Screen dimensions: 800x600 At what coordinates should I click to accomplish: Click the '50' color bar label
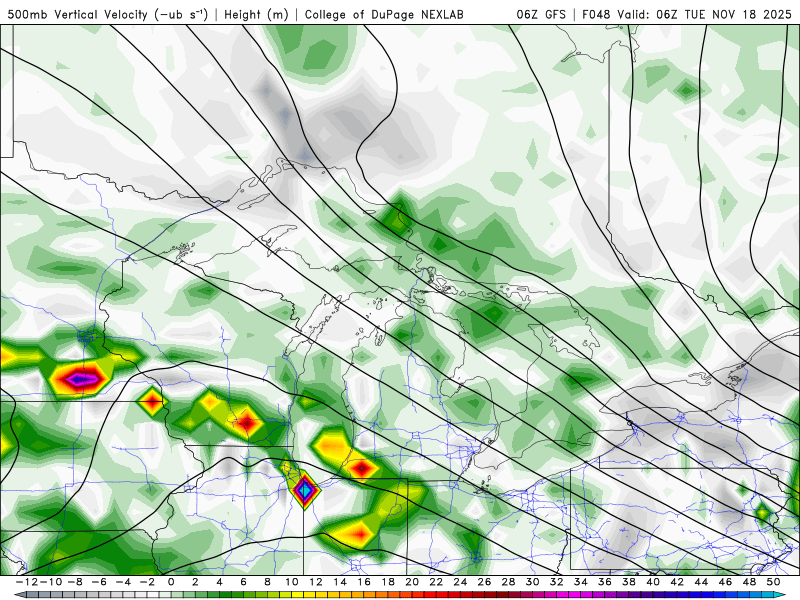(x=773, y=582)
